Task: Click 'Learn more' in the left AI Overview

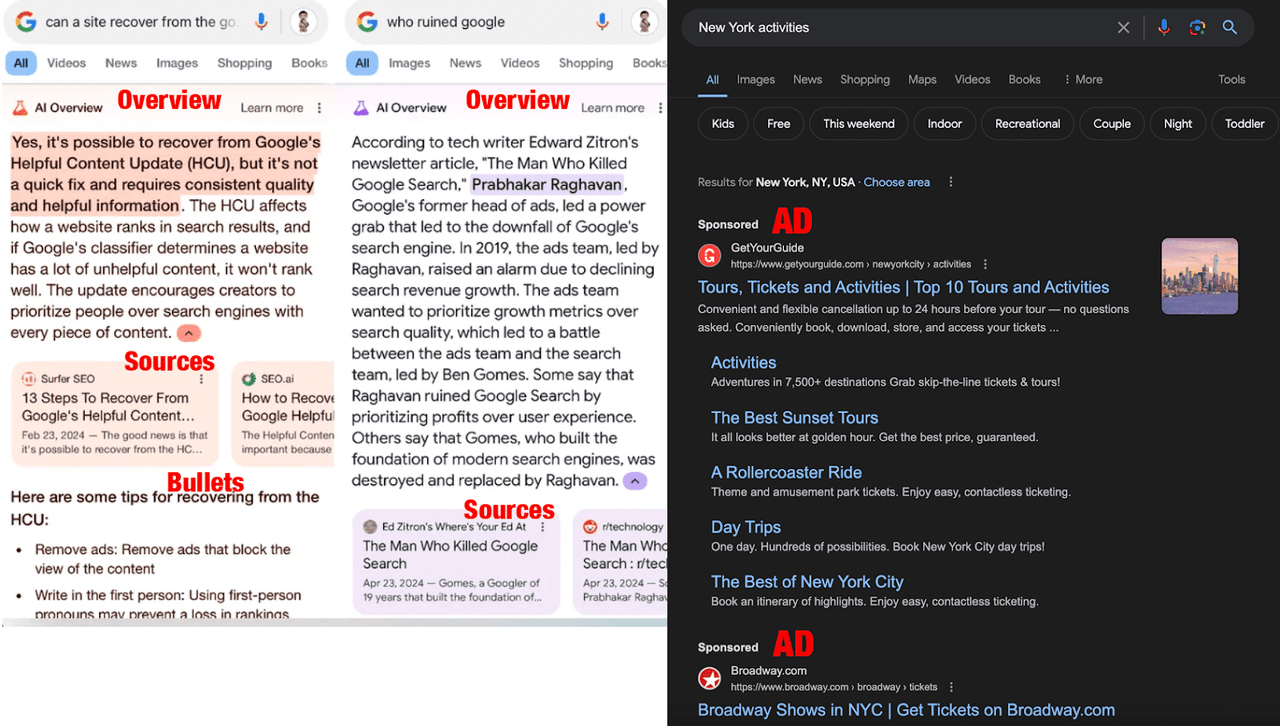Action: coord(272,108)
